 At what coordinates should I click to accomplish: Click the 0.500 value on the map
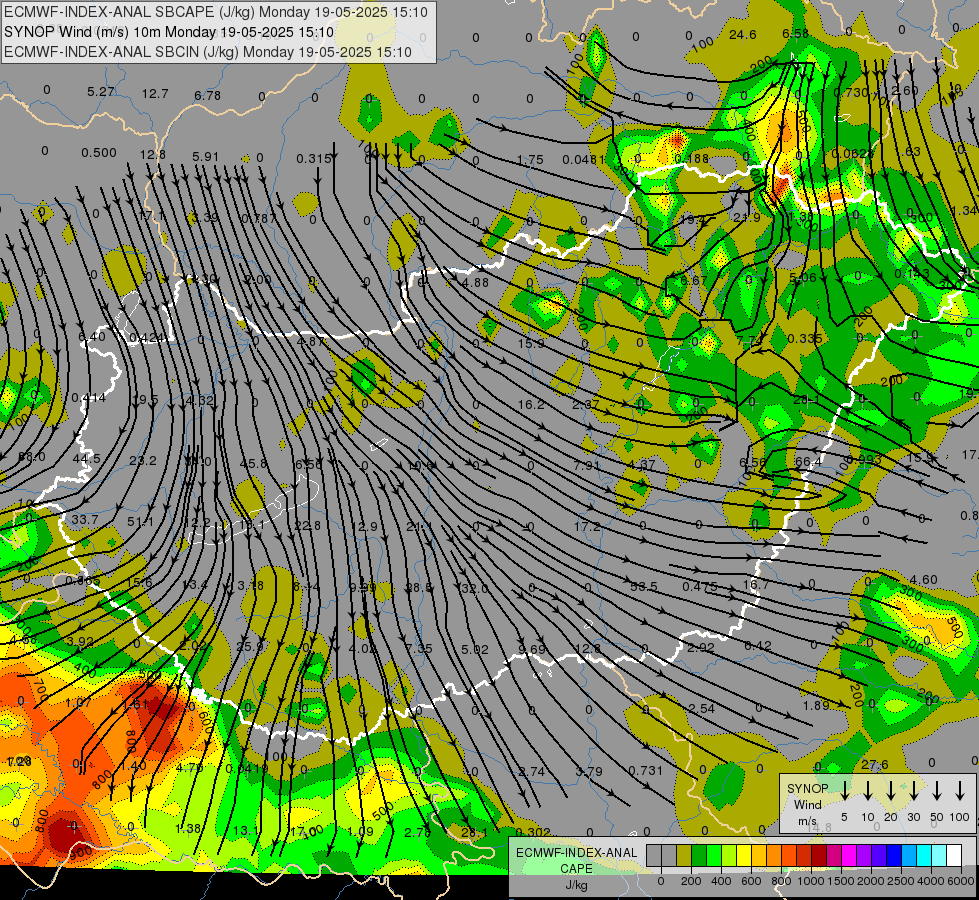[x=99, y=153]
